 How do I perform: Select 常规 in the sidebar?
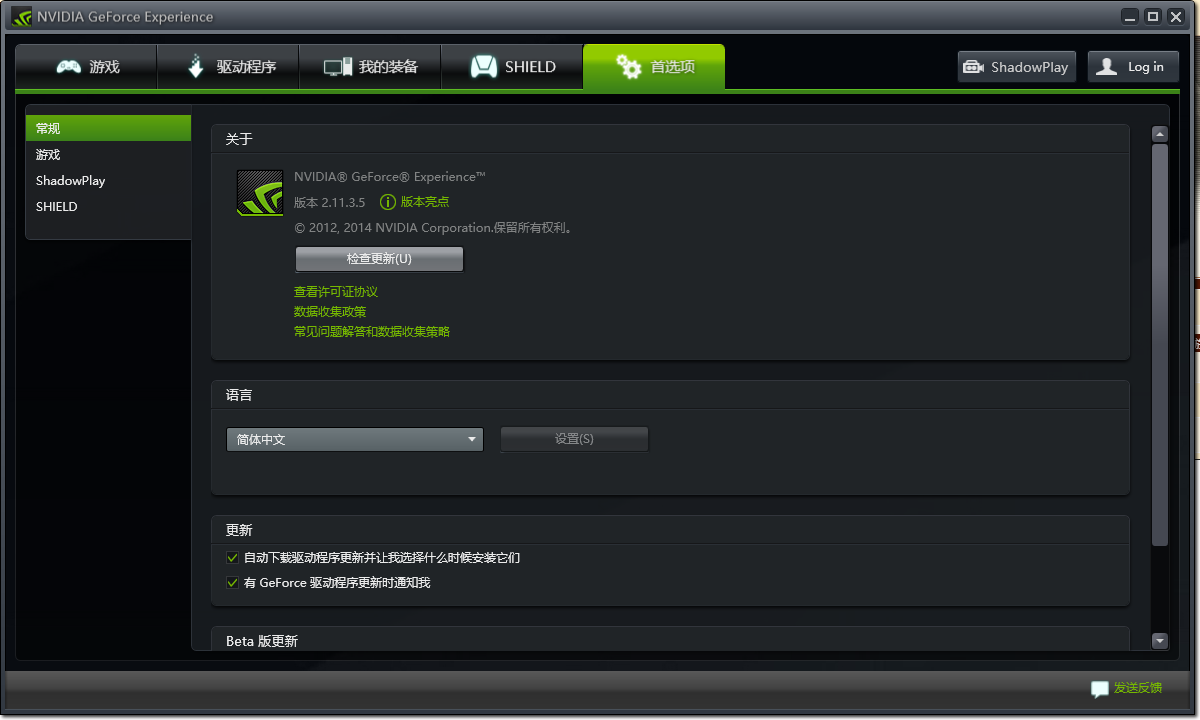[x=108, y=128]
